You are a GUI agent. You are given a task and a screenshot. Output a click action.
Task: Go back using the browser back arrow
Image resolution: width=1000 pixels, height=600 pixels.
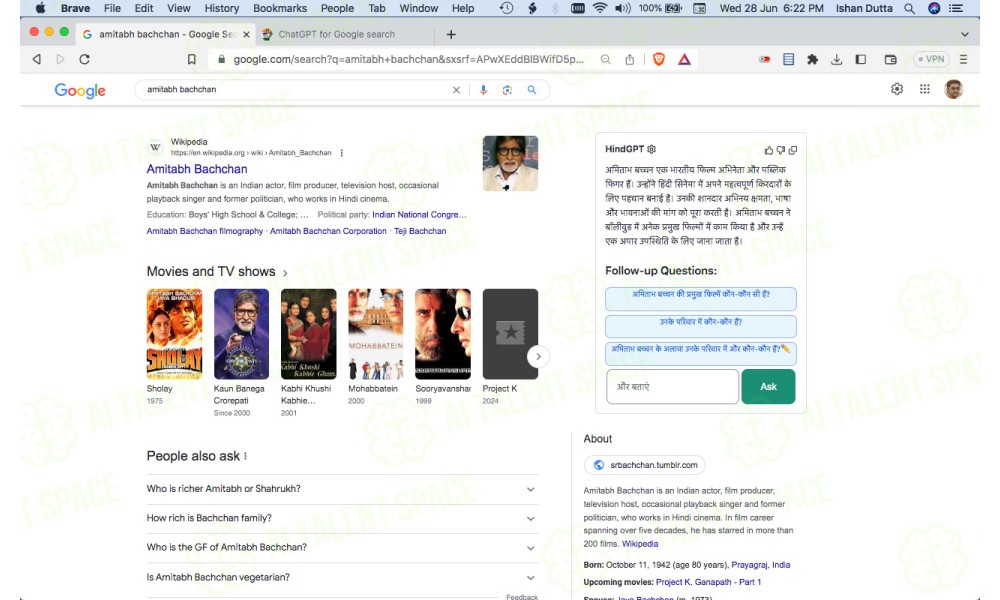pyautogui.click(x=36, y=59)
